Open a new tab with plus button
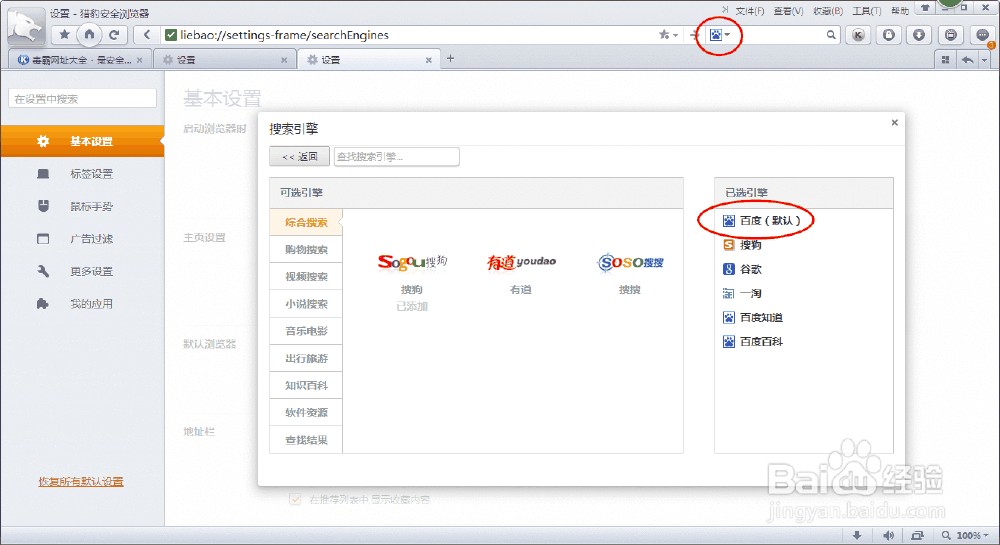This screenshot has height=545, width=1000. pyautogui.click(x=450, y=59)
